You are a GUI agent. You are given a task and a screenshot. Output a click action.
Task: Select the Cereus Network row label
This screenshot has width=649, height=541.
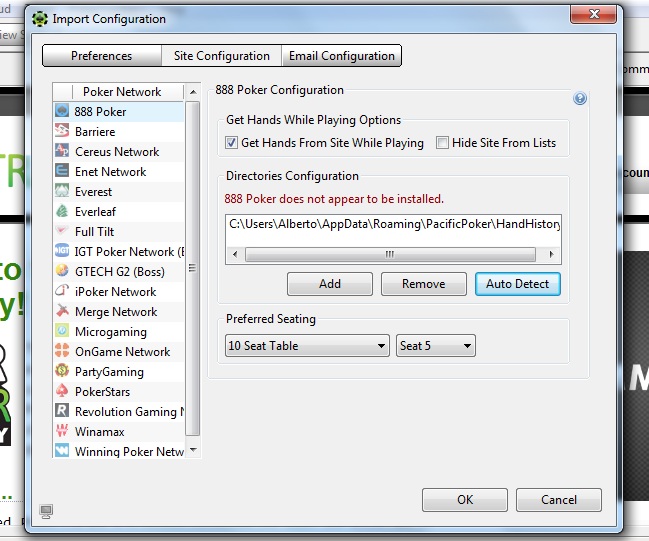point(117,151)
